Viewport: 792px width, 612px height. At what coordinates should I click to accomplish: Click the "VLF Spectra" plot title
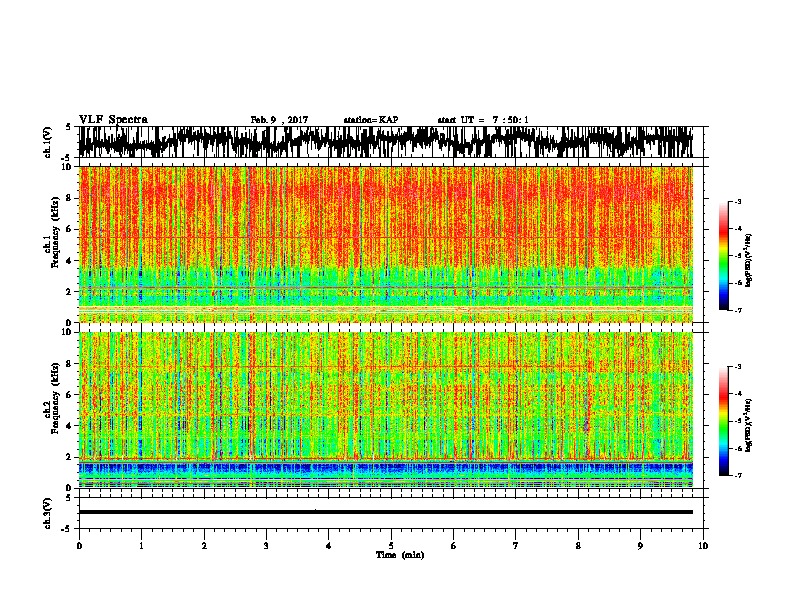coord(113,120)
